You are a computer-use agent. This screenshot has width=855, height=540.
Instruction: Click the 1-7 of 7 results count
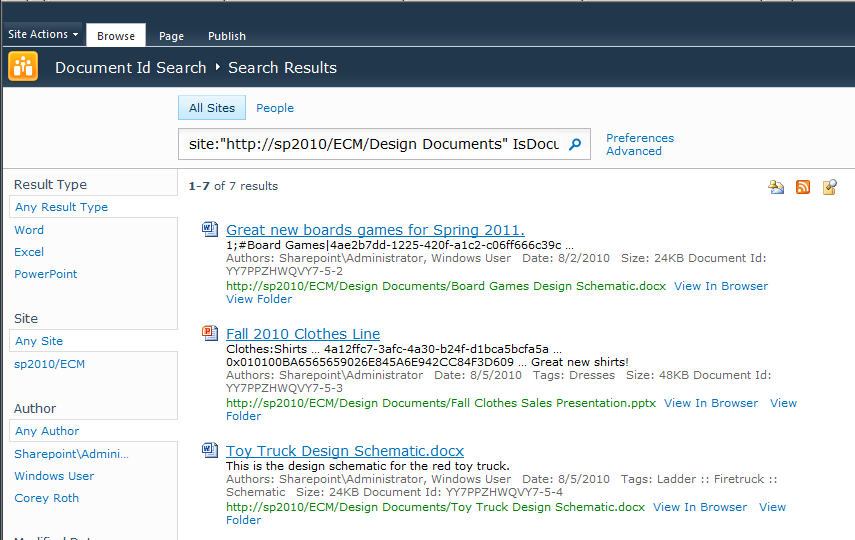tap(233, 186)
